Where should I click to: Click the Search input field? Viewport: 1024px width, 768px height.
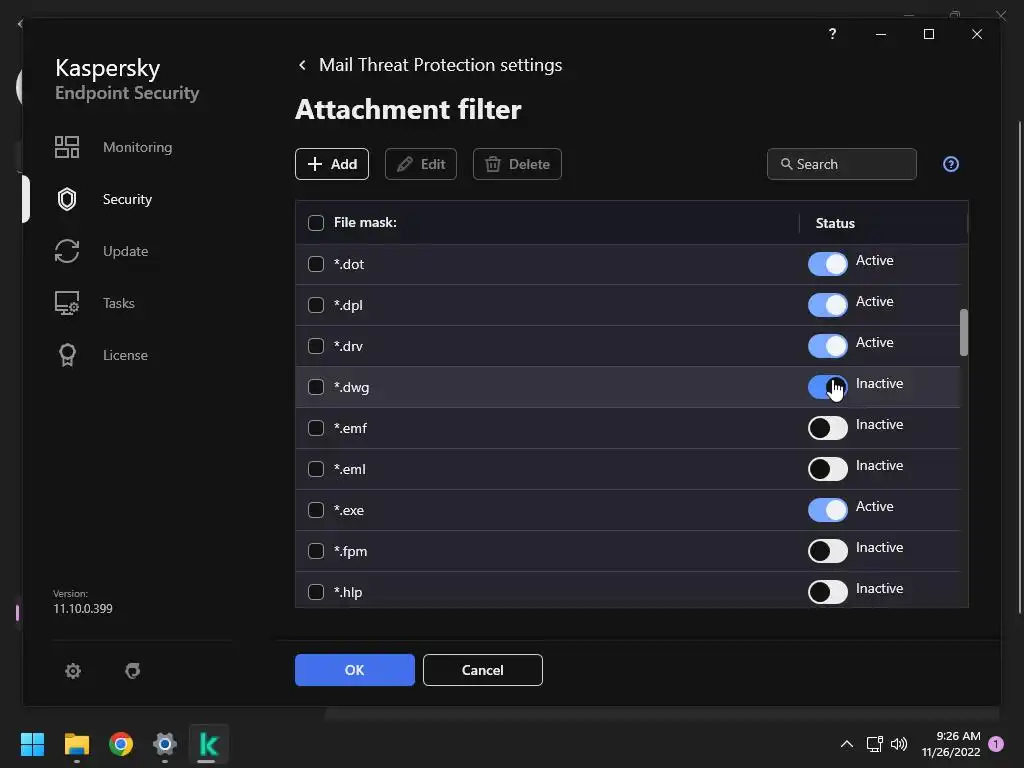842,164
